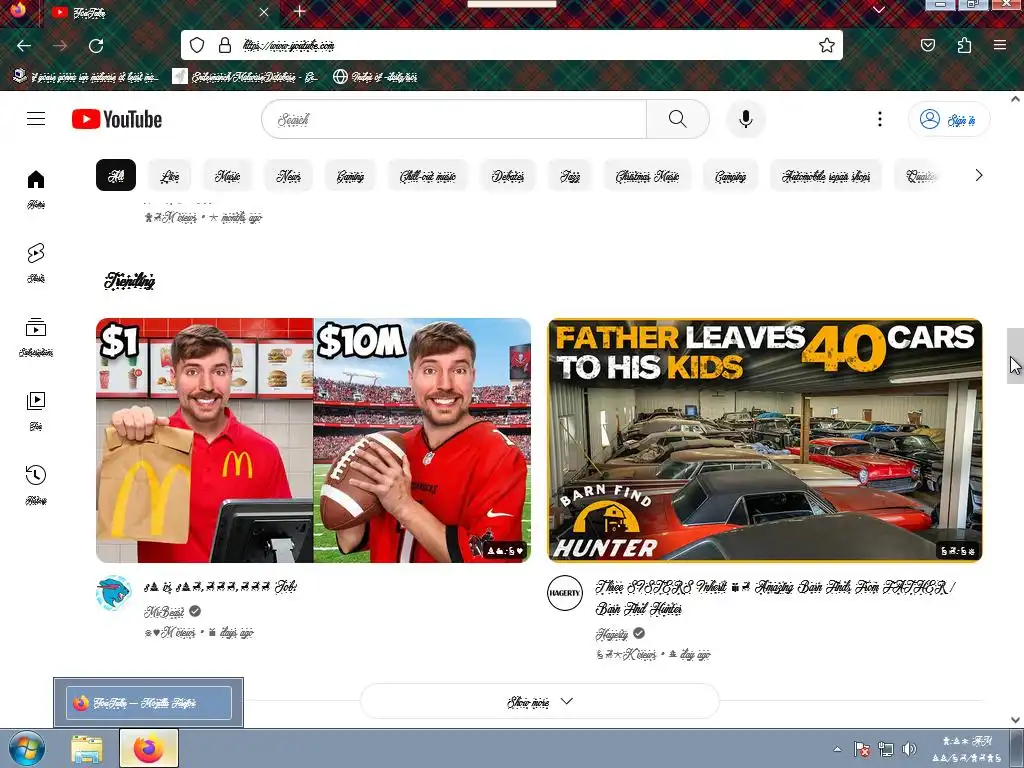
Task: Close the YouTube tab
Action: click(x=264, y=12)
